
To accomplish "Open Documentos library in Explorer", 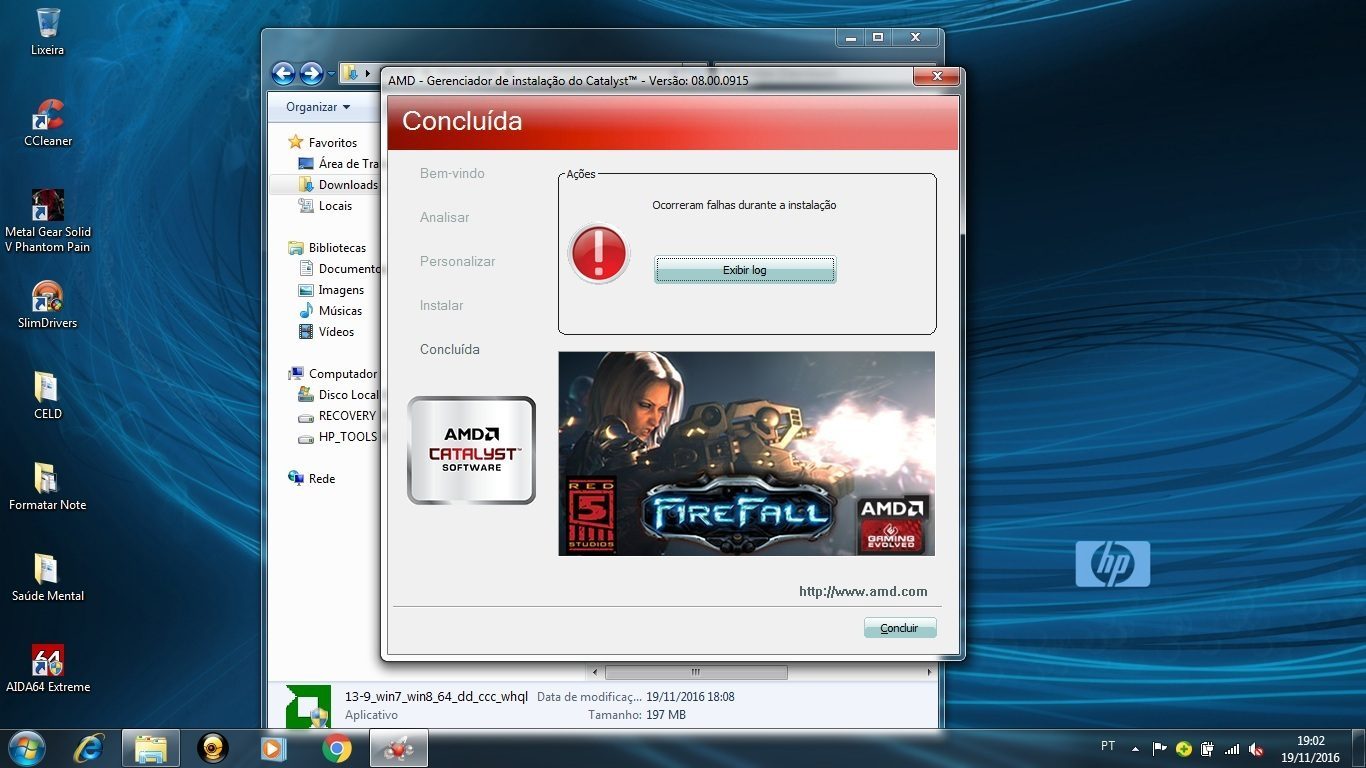I will (x=340, y=269).
